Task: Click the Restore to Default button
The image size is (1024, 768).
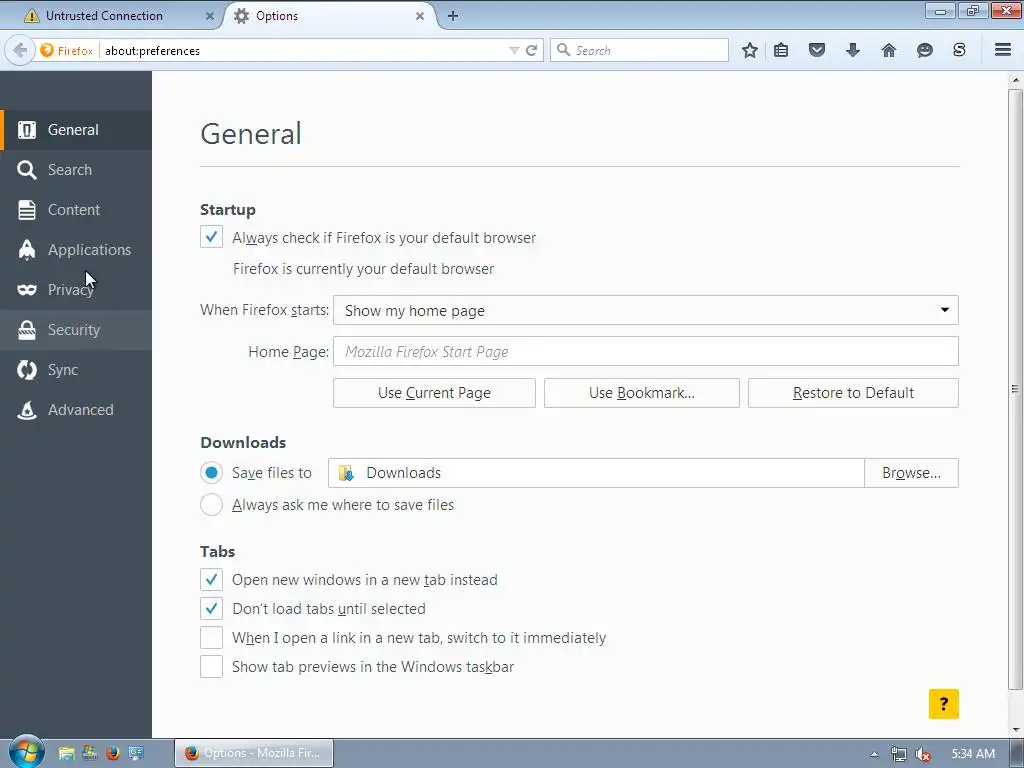Action: click(853, 392)
